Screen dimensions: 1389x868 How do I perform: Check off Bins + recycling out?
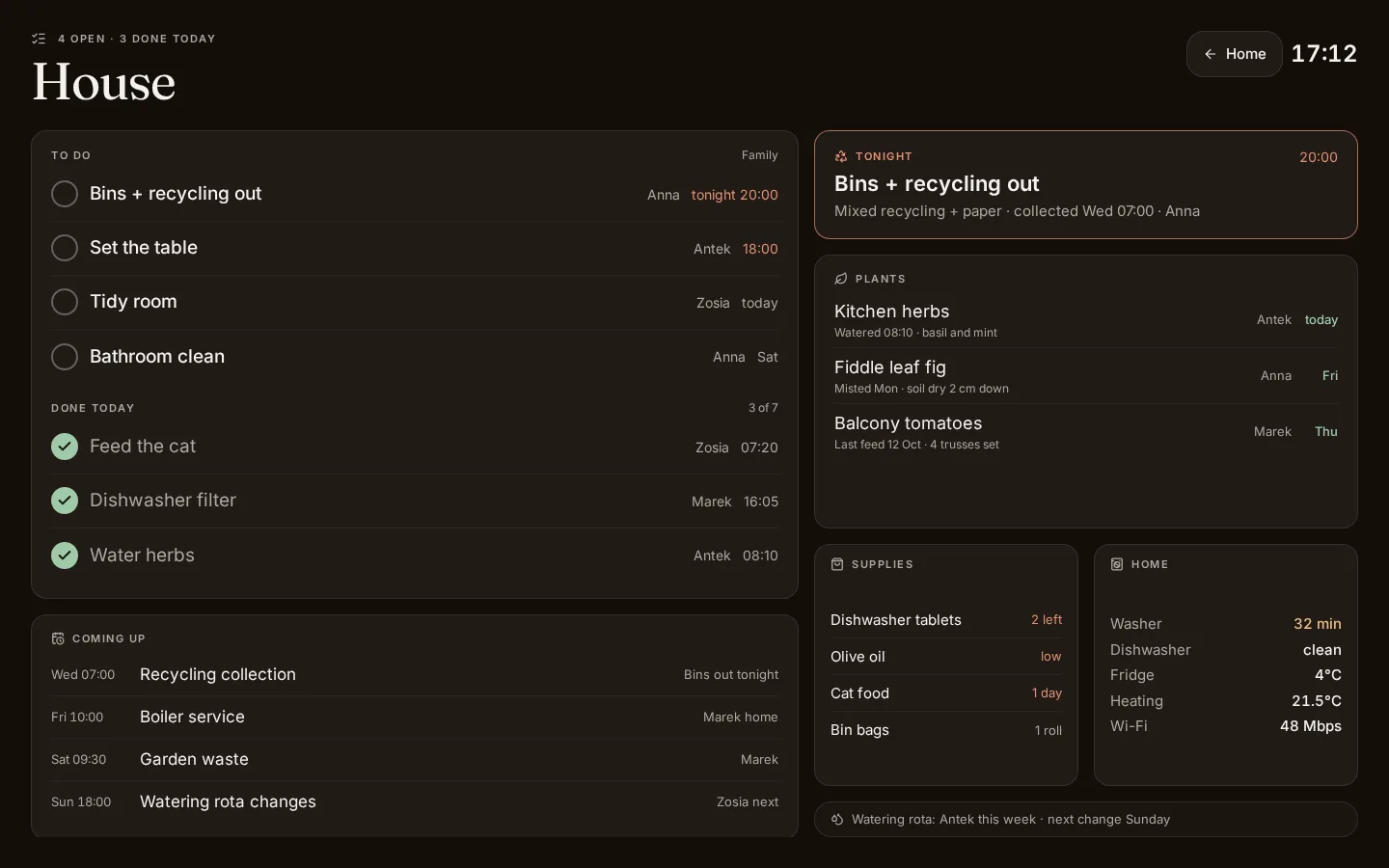[x=65, y=194]
